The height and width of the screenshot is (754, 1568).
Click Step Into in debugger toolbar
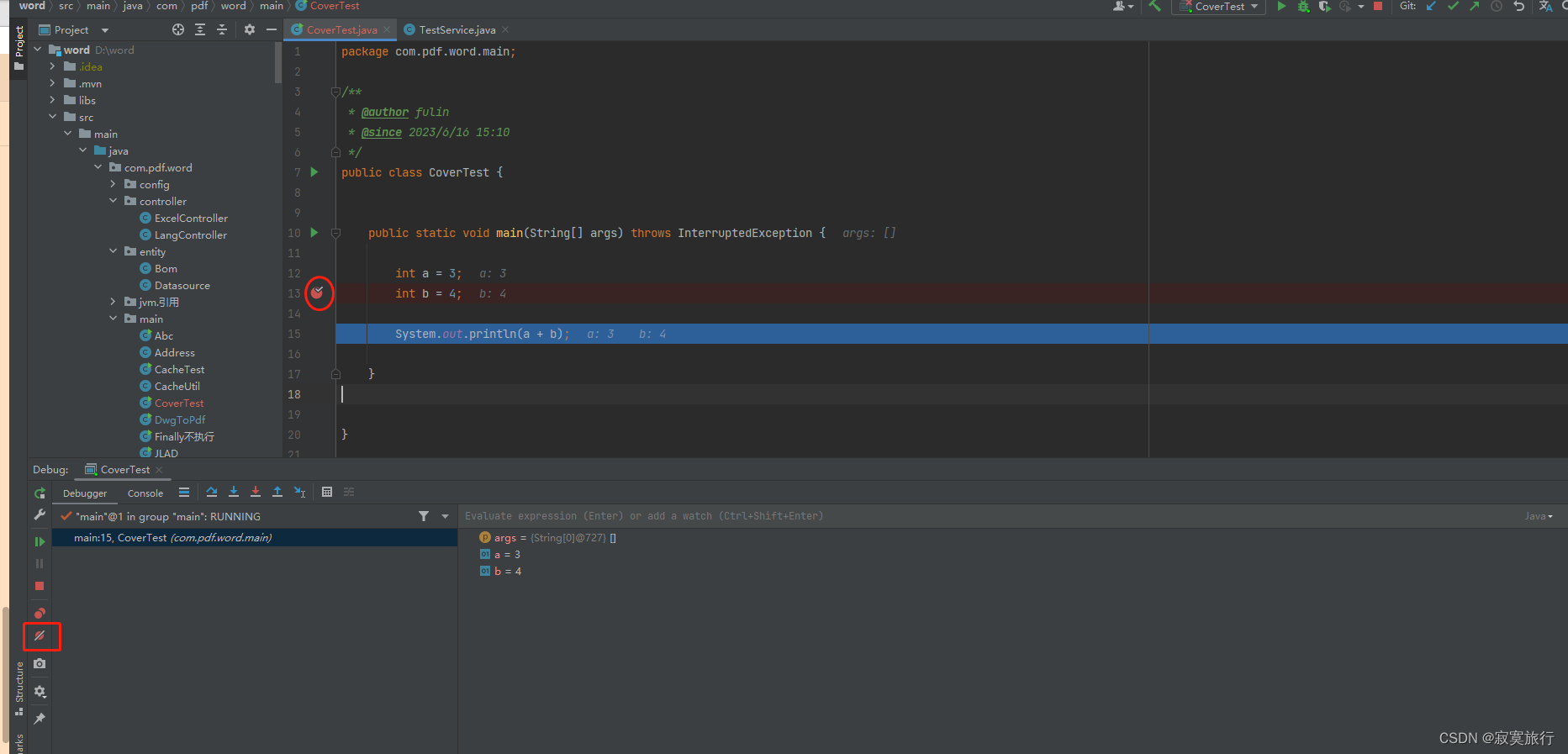pyautogui.click(x=234, y=493)
